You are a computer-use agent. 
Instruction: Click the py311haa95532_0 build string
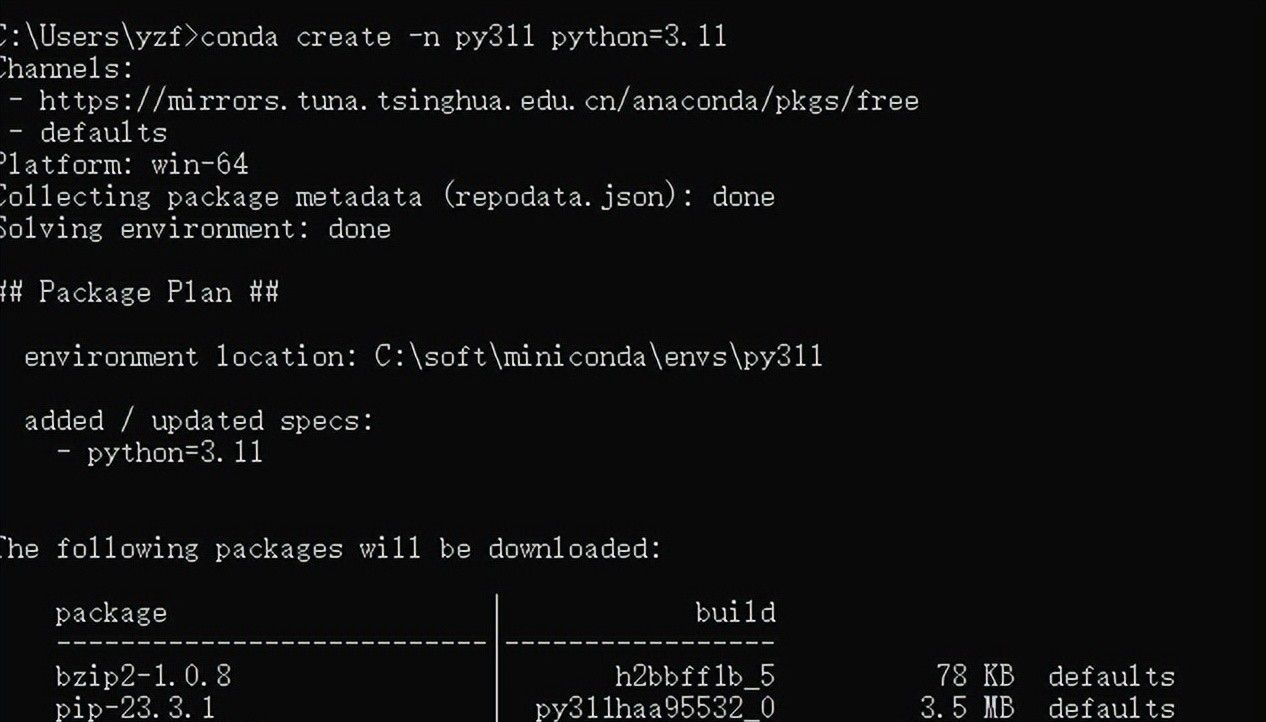(x=655, y=709)
